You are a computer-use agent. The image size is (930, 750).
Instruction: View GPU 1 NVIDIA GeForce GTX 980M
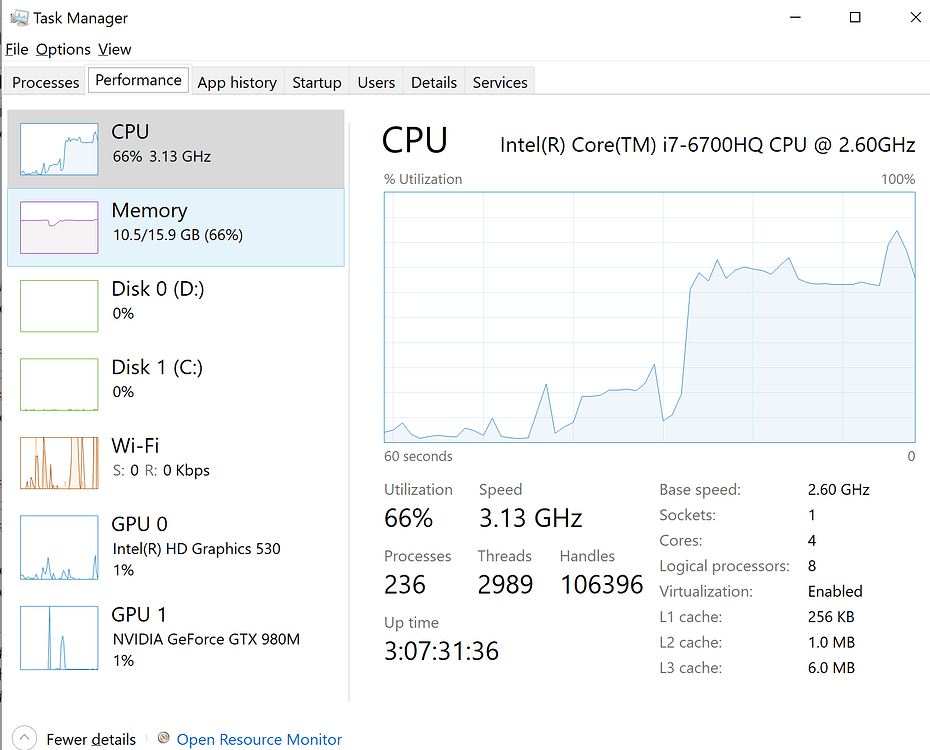[205, 637]
